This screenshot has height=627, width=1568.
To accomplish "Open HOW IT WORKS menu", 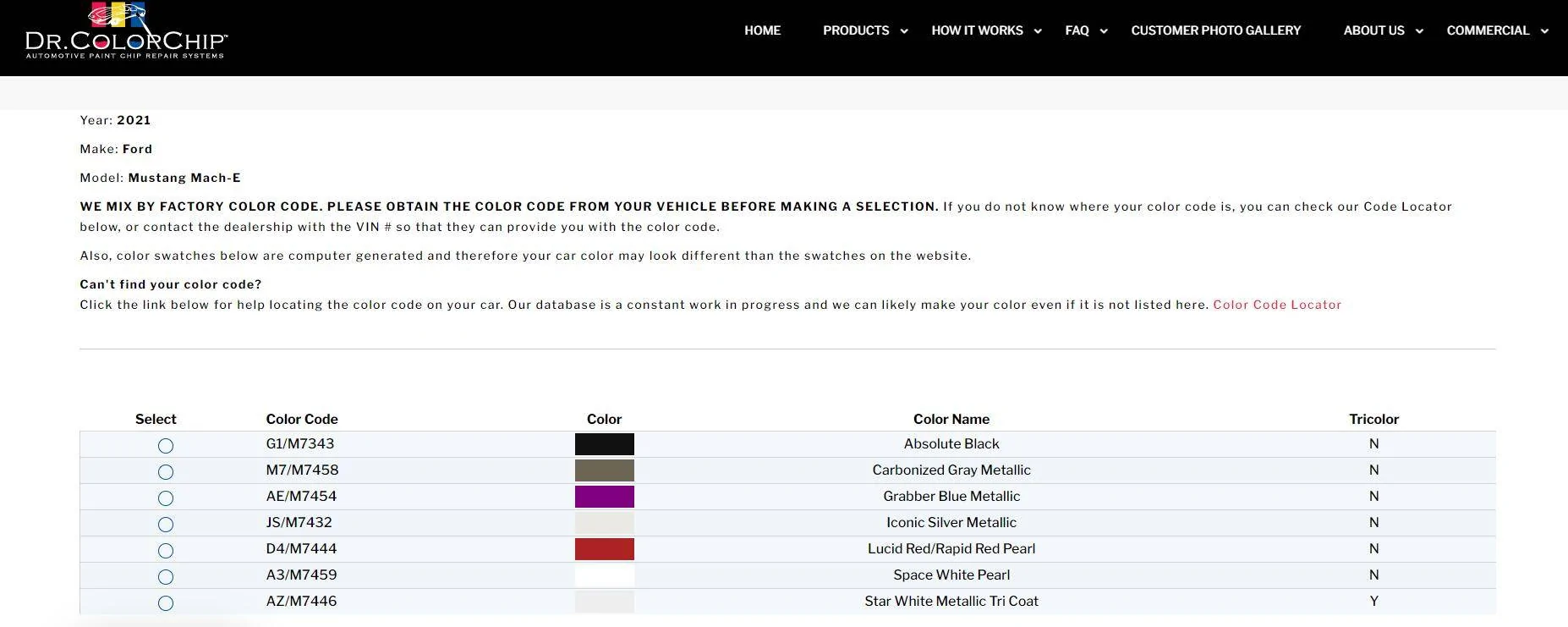I will (x=977, y=30).
